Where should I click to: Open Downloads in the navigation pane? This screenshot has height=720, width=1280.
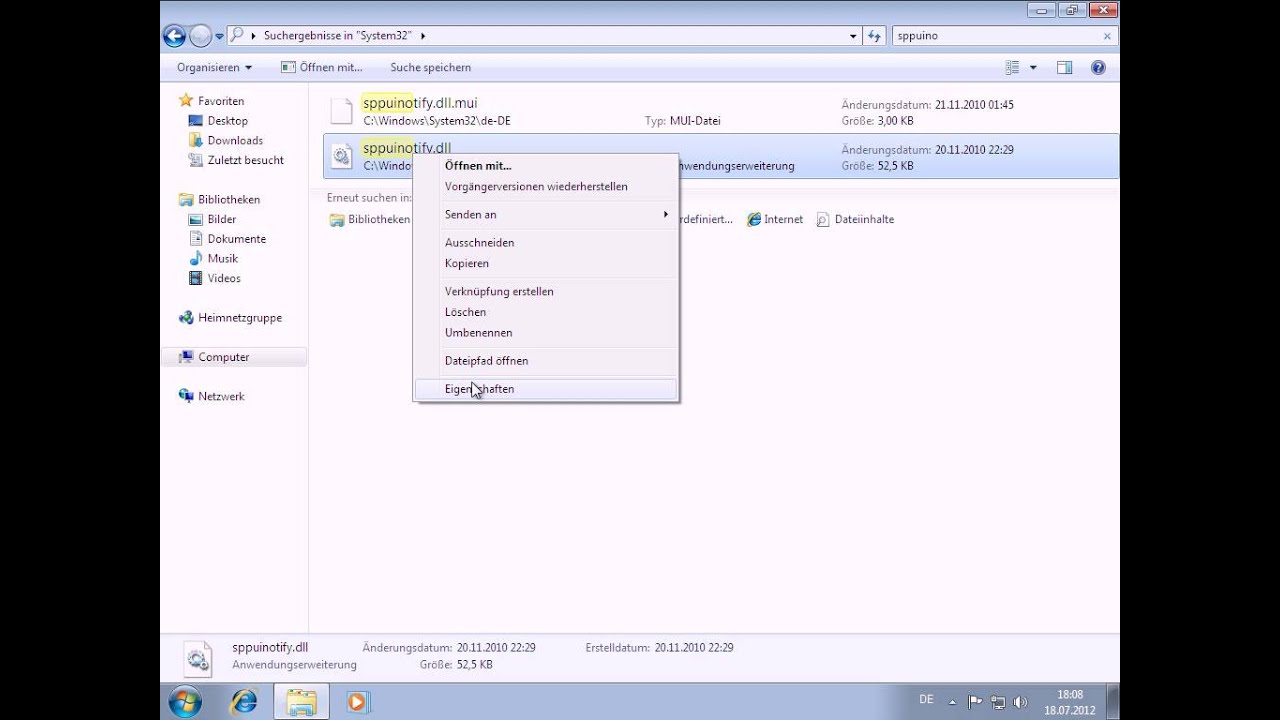click(x=235, y=140)
